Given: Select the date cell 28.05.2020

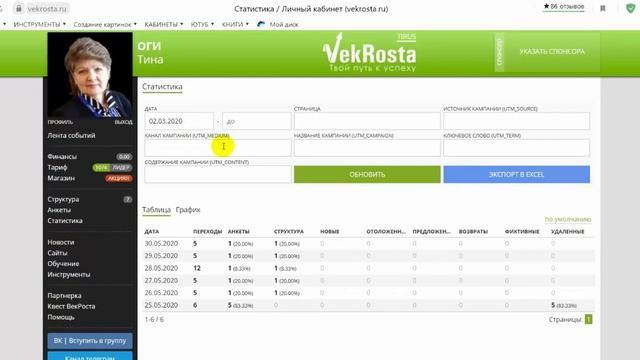Looking at the screenshot, I should pos(161,268).
